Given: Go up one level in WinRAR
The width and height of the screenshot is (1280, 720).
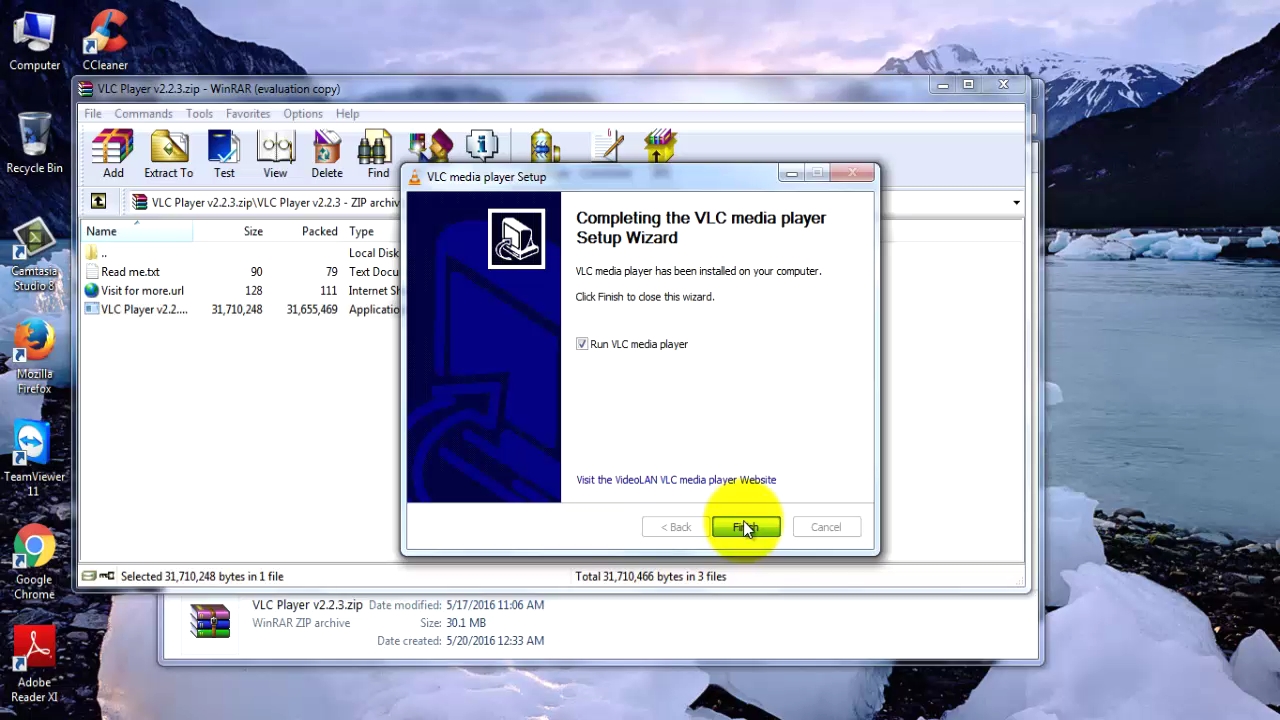Looking at the screenshot, I should click(98, 202).
